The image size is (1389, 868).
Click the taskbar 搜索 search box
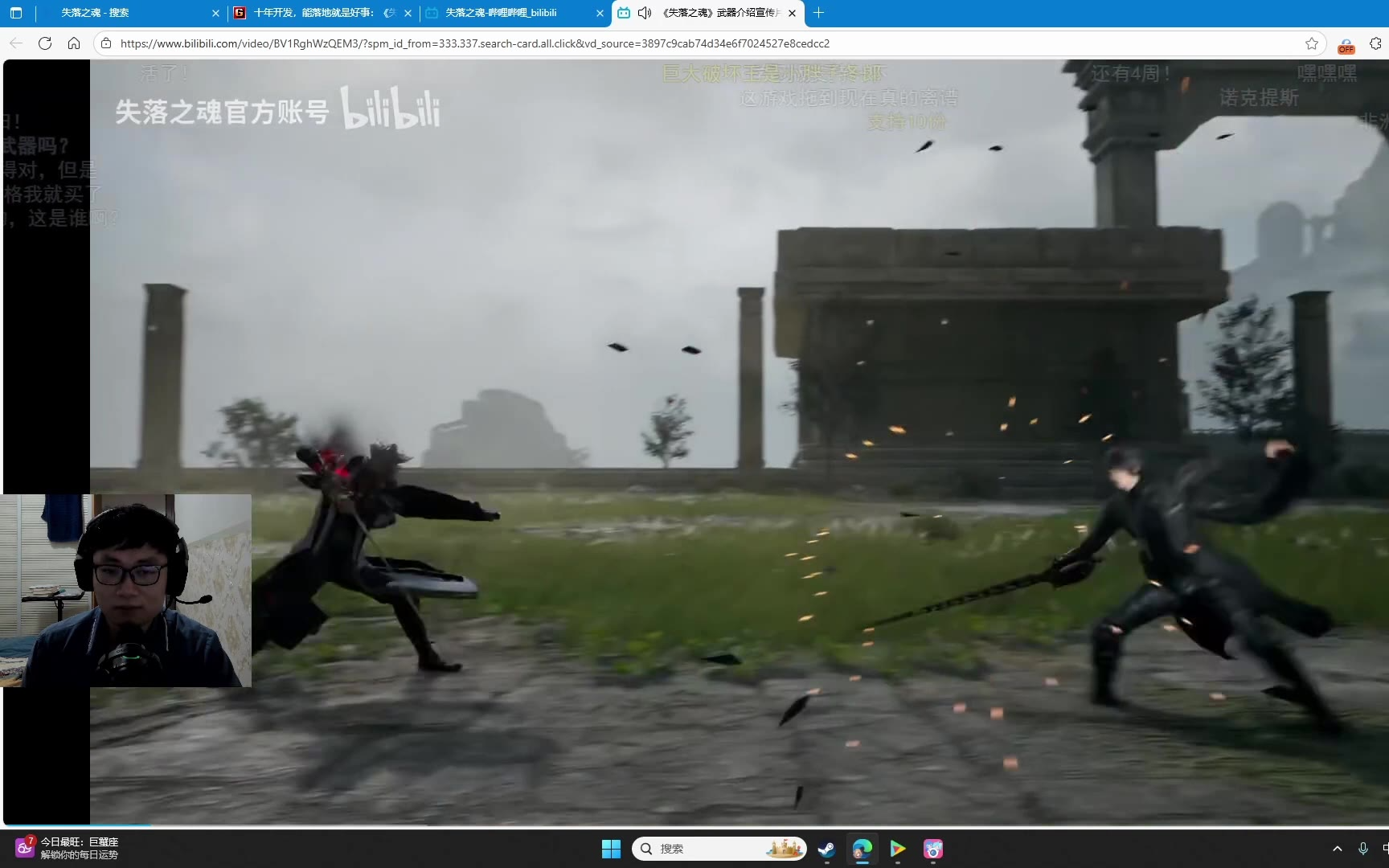click(x=719, y=849)
